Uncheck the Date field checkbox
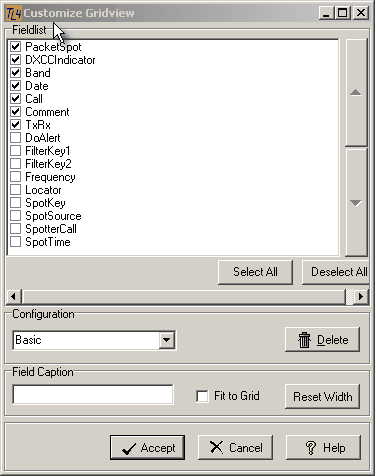375x476 pixels. click(15, 86)
